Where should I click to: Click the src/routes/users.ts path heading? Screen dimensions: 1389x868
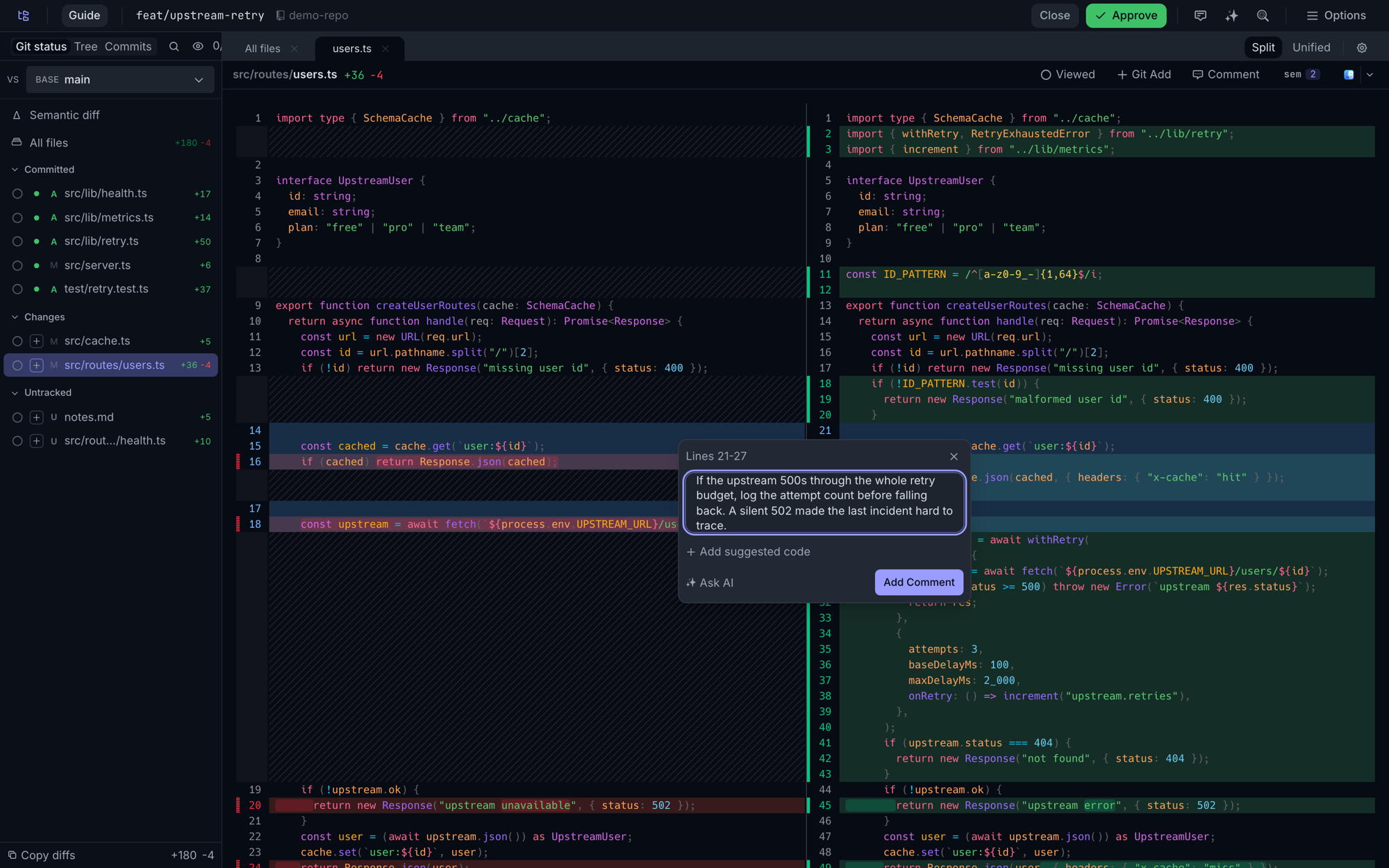(285, 74)
